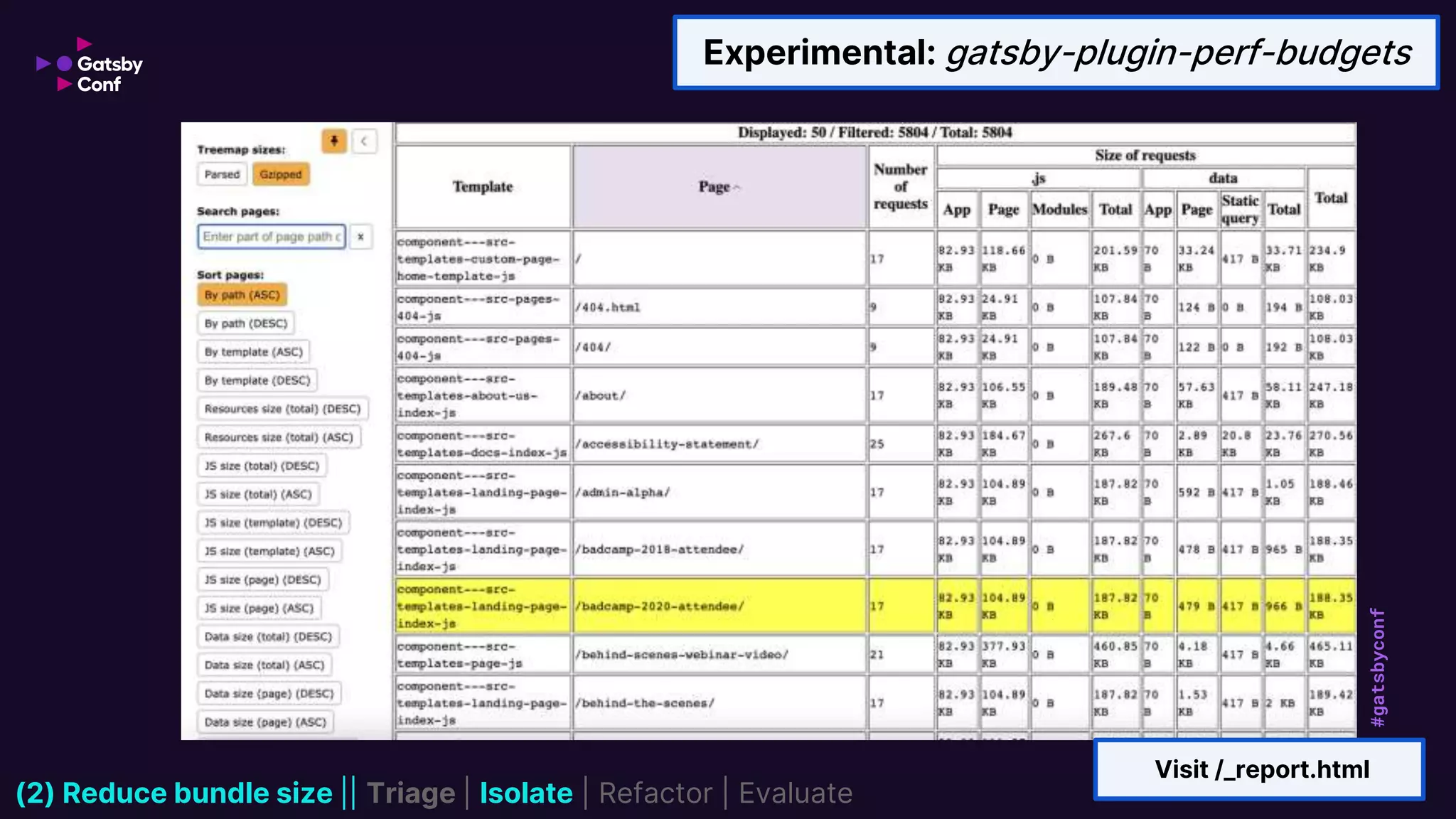The width and height of the screenshot is (1456, 819).
Task: Sort by JS size (page) (ASC)
Action: 259,608
